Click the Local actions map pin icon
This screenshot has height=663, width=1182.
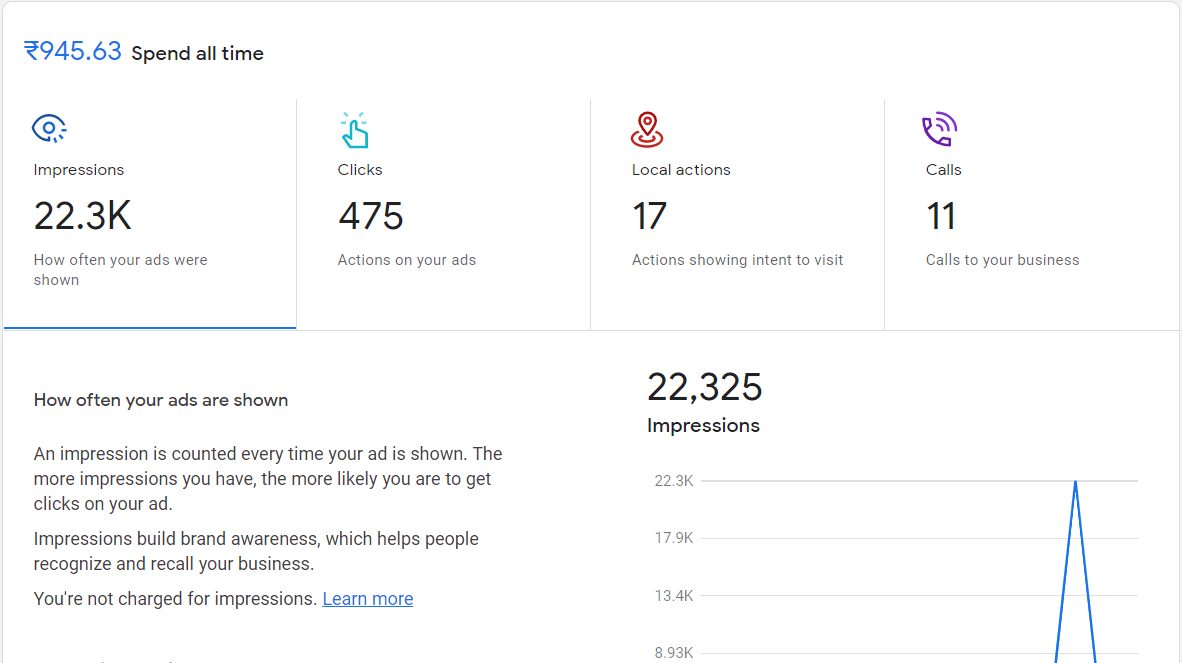pyautogui.click(x=647, y=130)
